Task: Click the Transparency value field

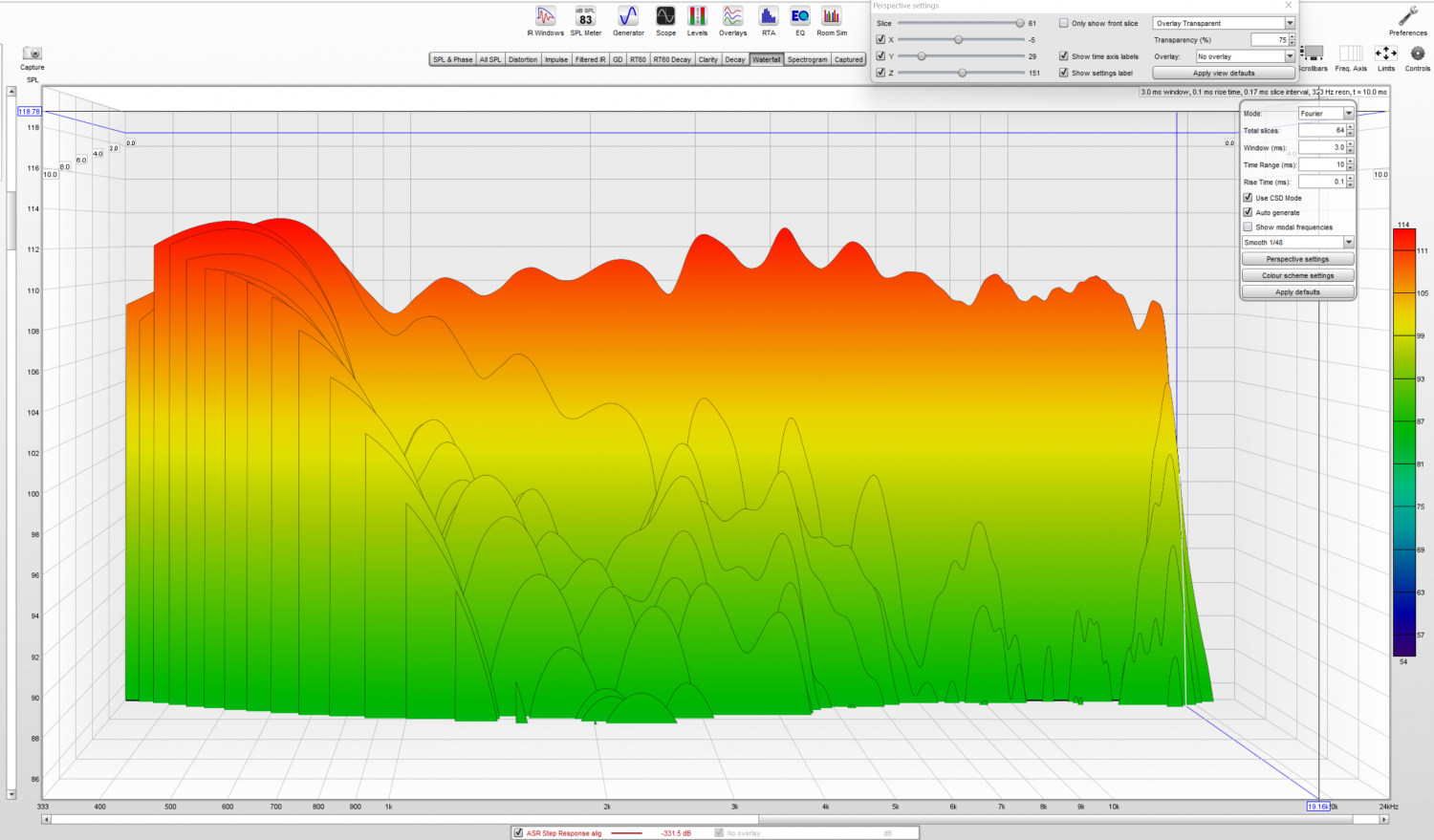Action: click(x=1270, y=40)
